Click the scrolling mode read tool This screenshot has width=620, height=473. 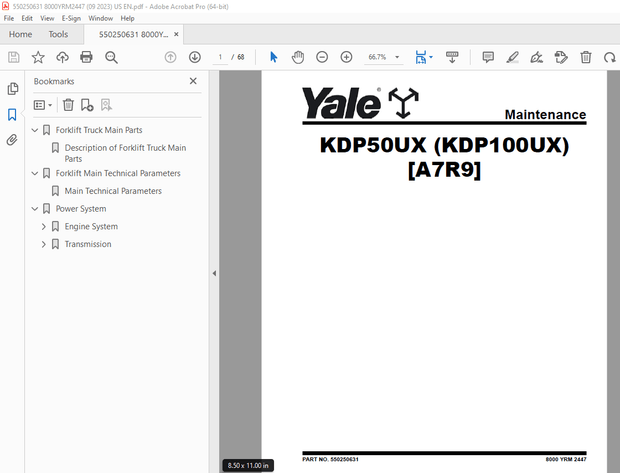pos(452,57)
